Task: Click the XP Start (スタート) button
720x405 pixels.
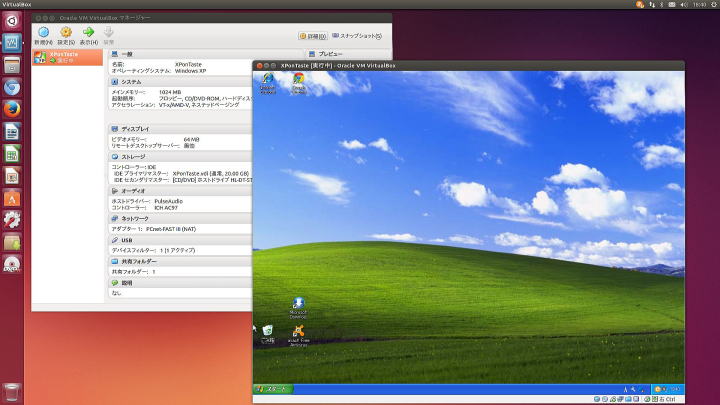Action: (x=273, y=389)
